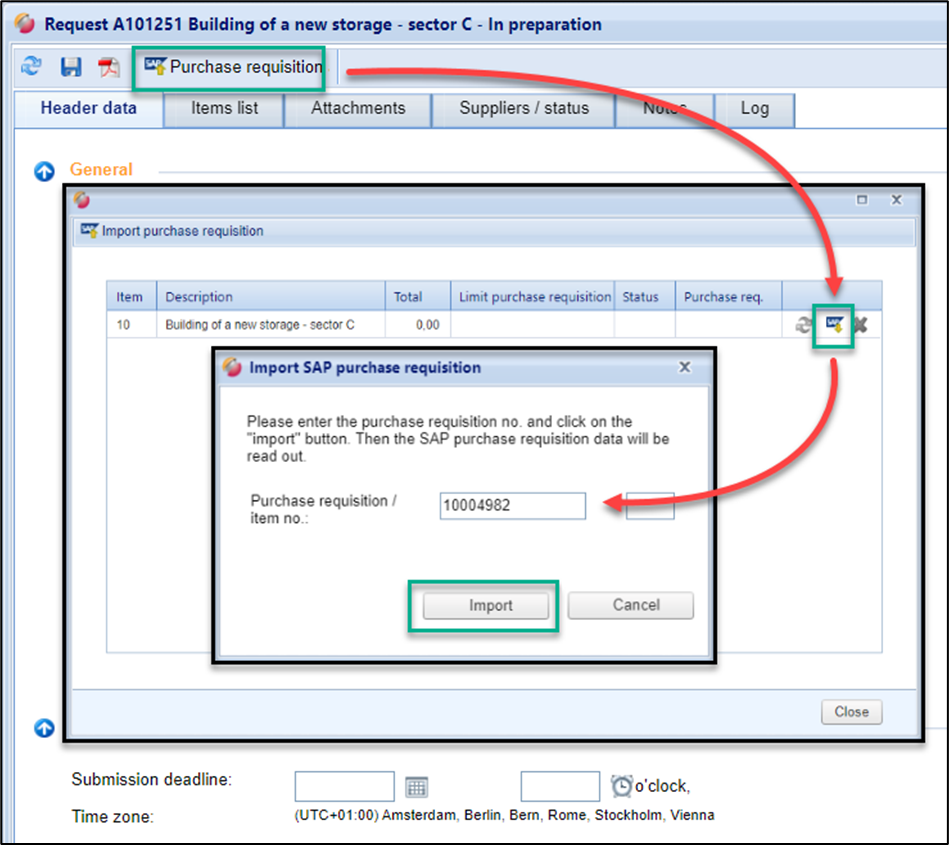Screen dimensions: 949x845
Task: Delete item row using X icon
Action: [x=860, y=325]
